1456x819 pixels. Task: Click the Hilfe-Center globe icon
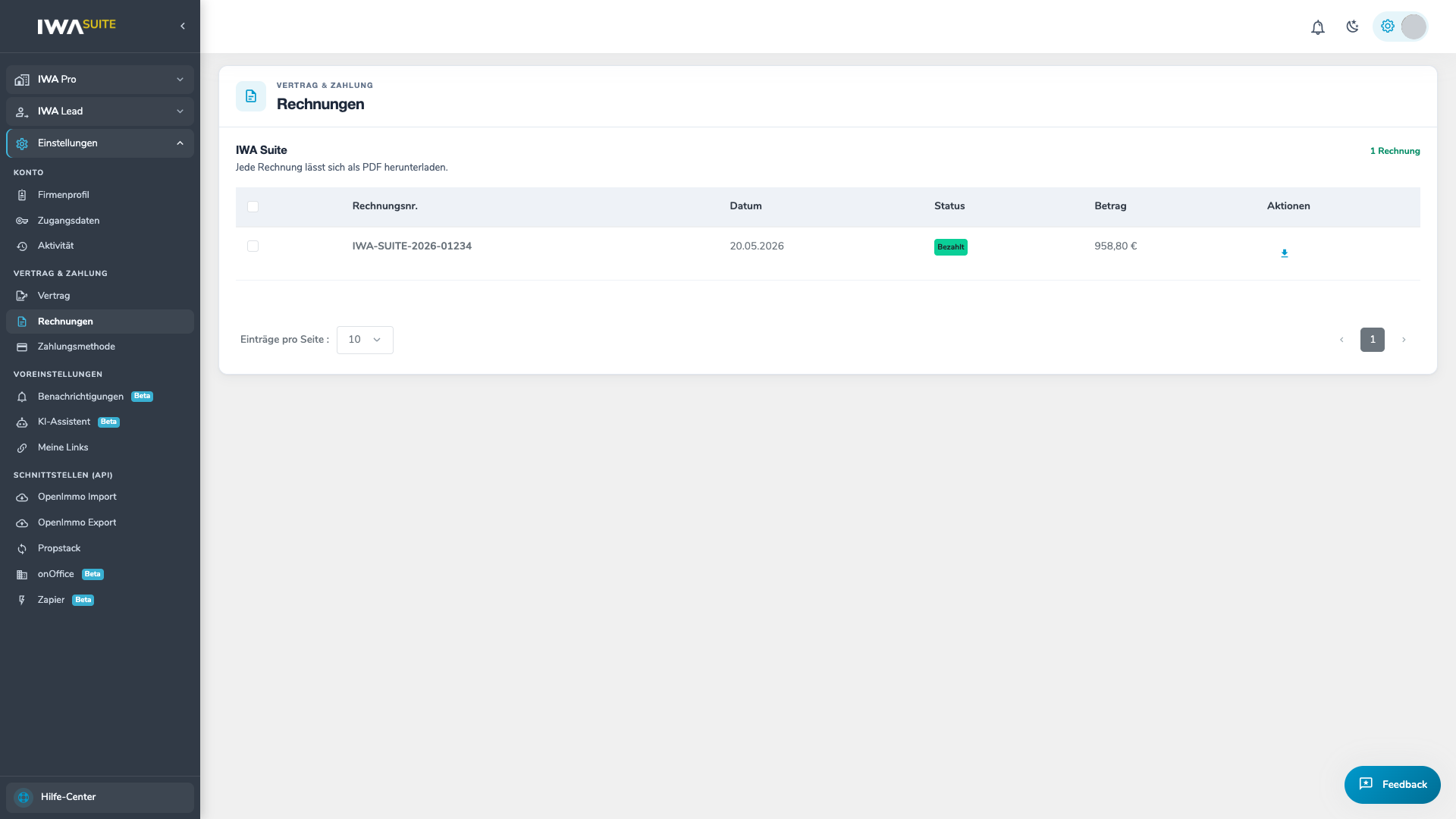(24, 797)
